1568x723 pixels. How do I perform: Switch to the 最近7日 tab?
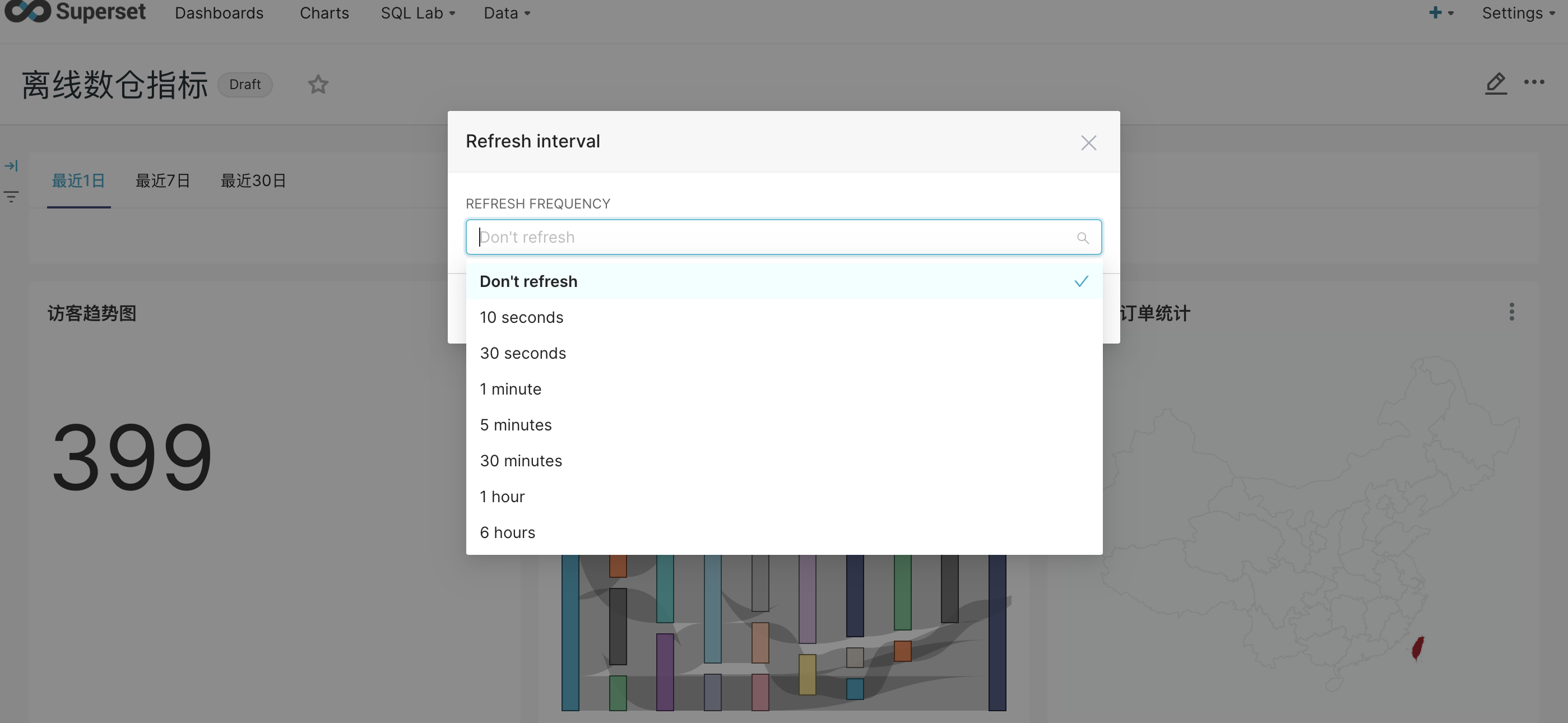click(163, 180)
